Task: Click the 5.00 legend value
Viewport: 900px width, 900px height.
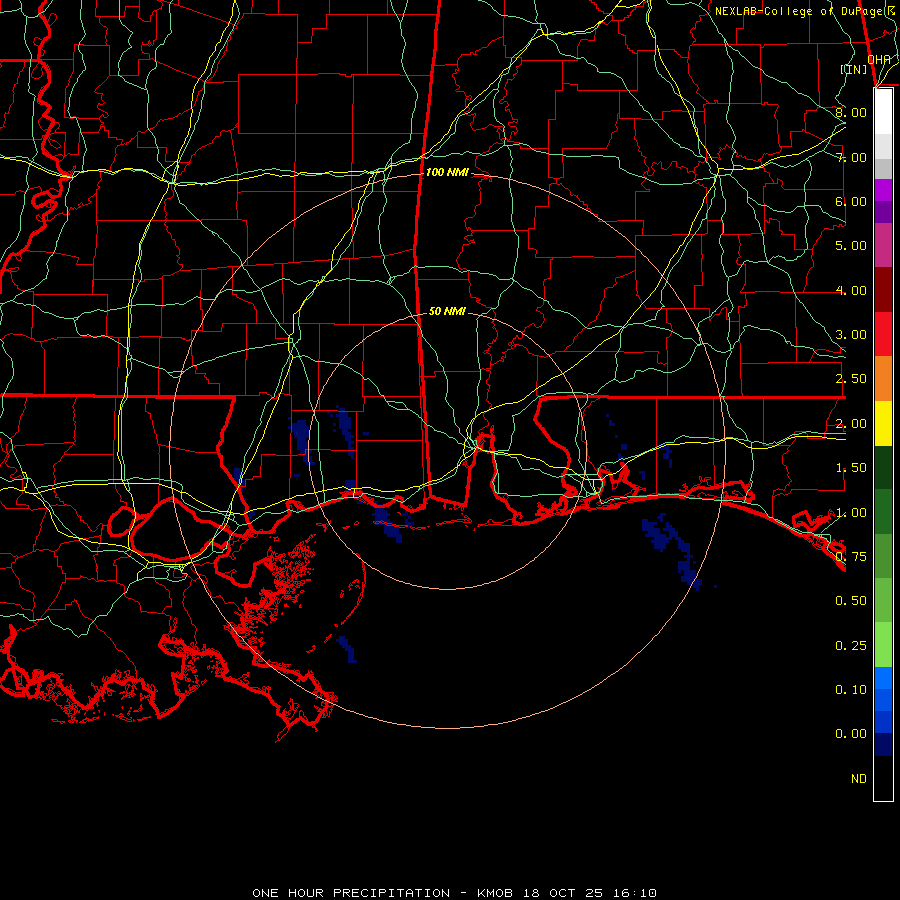Action: (851, 246)
